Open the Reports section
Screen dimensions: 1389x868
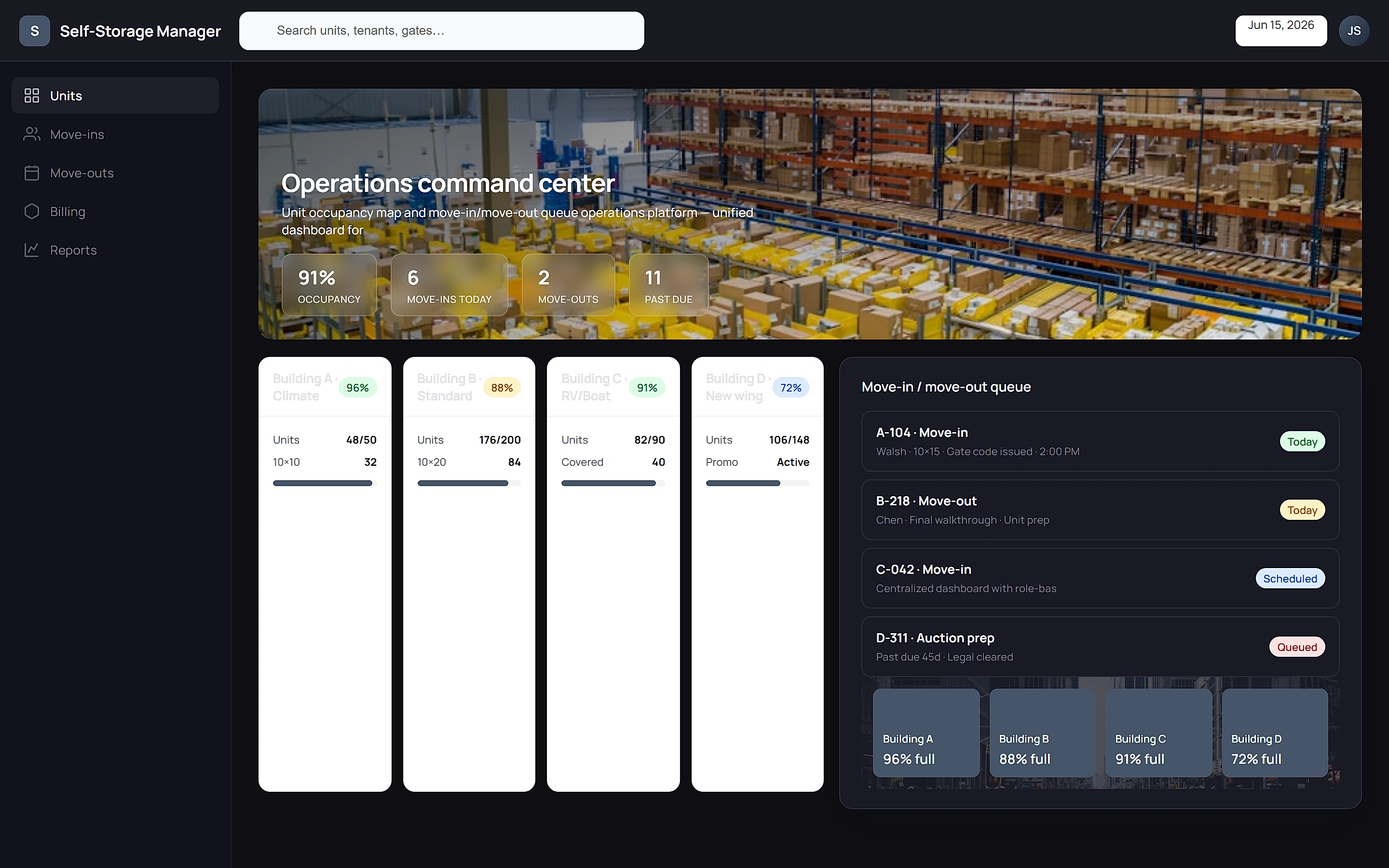(115, 250)
